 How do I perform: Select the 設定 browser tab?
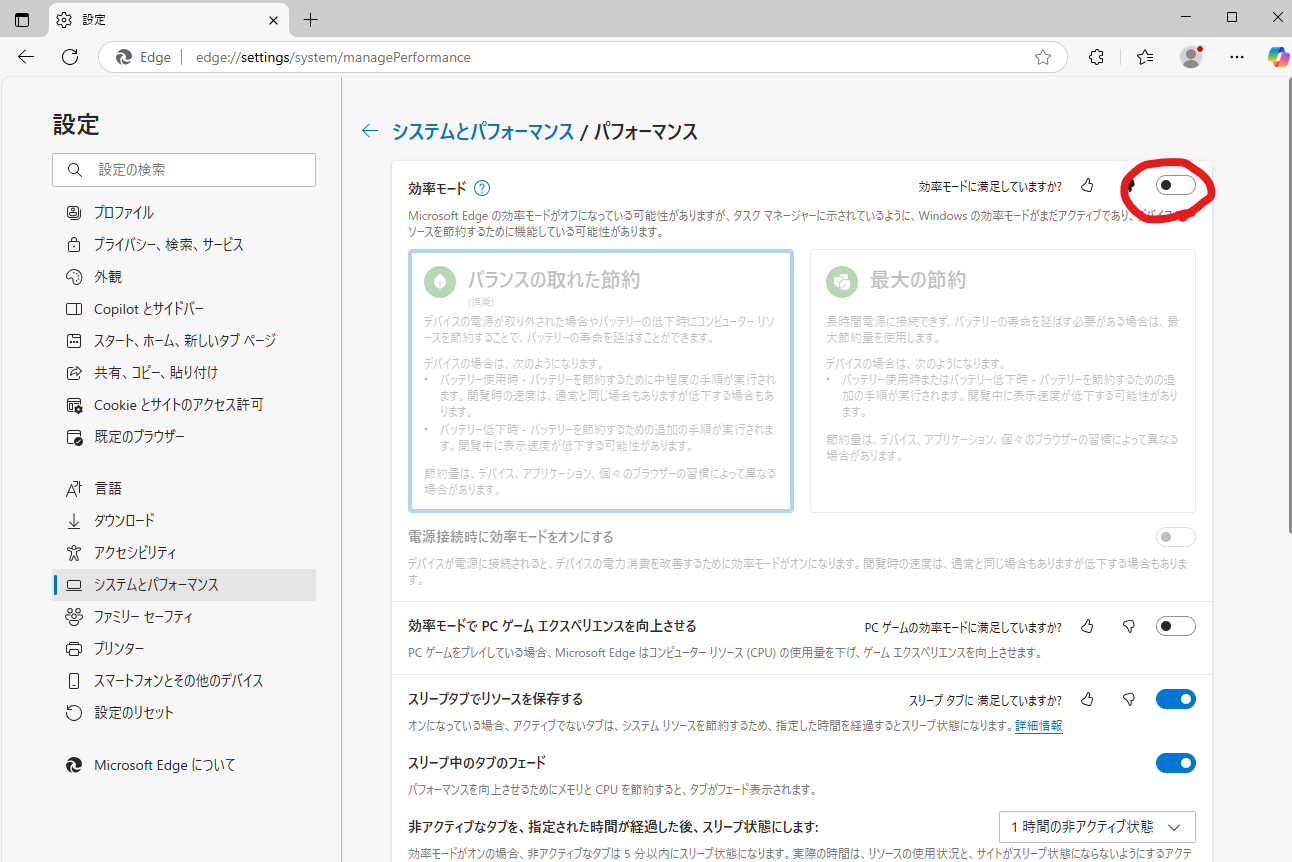point(168,19)
